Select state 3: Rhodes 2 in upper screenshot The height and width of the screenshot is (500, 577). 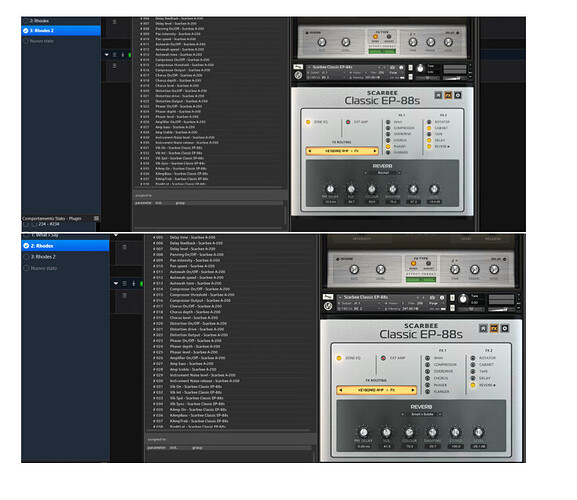click(61, 31)
